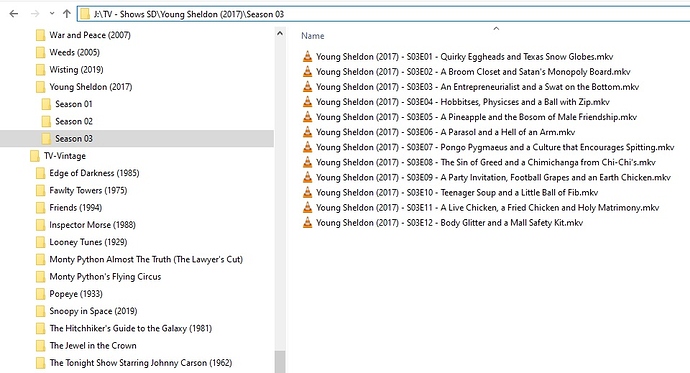Click folder icon beside Friends (1994)
690x373 pixels.
[x=40, y=207]
